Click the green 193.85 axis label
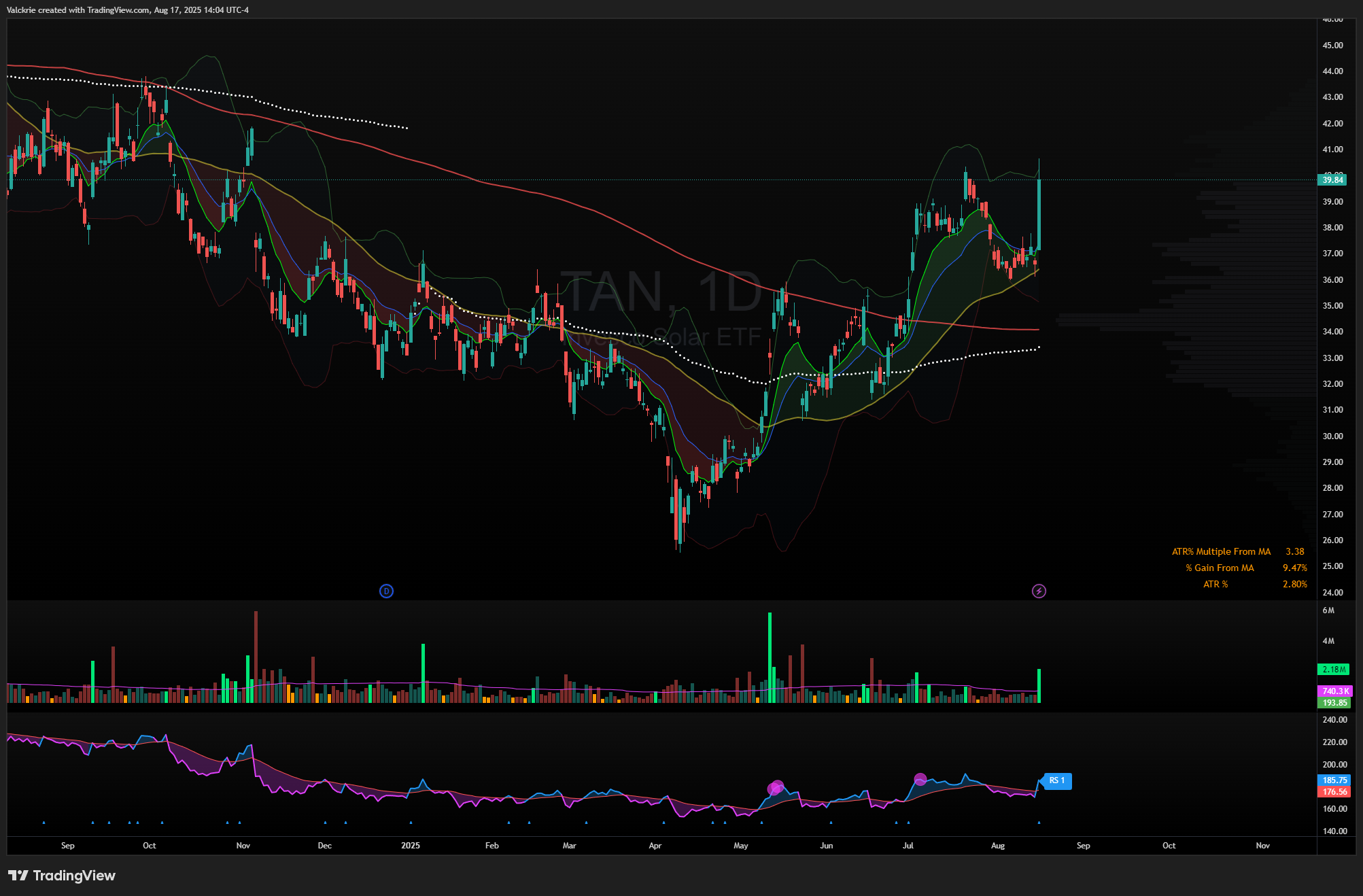Screen dimensions: 1363x896 [1334, 703]
